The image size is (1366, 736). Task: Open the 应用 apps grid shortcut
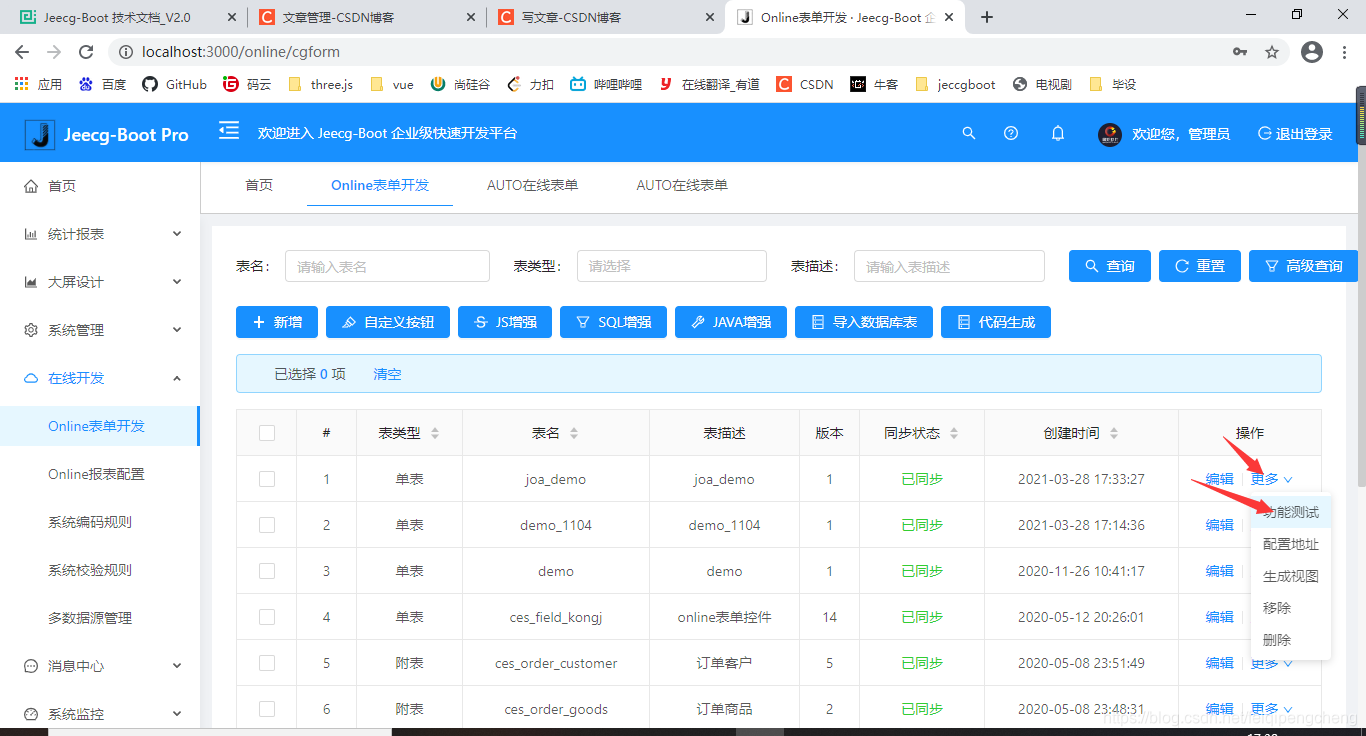[38, 84]
